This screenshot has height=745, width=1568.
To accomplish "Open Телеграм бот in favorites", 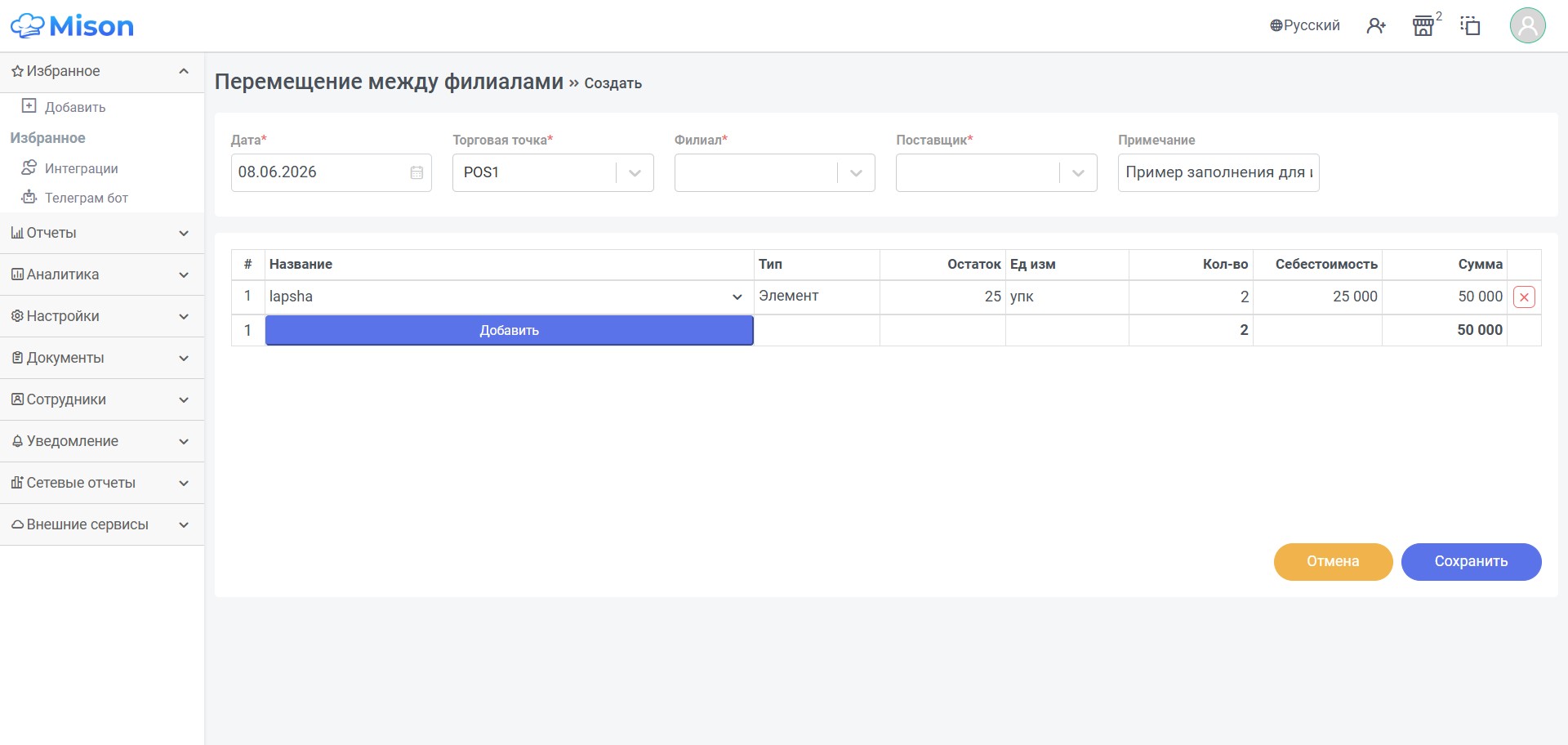I will (x=86, y=198).
